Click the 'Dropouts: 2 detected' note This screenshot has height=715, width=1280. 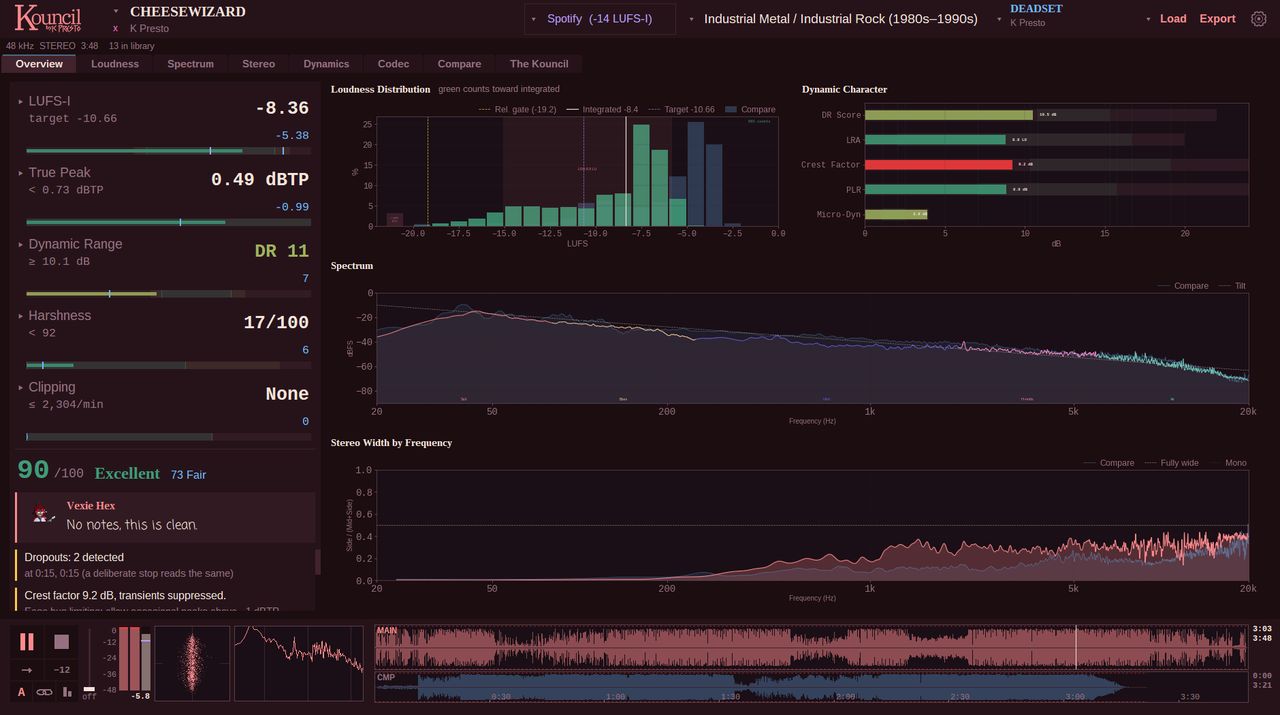[x=74, y=557]
